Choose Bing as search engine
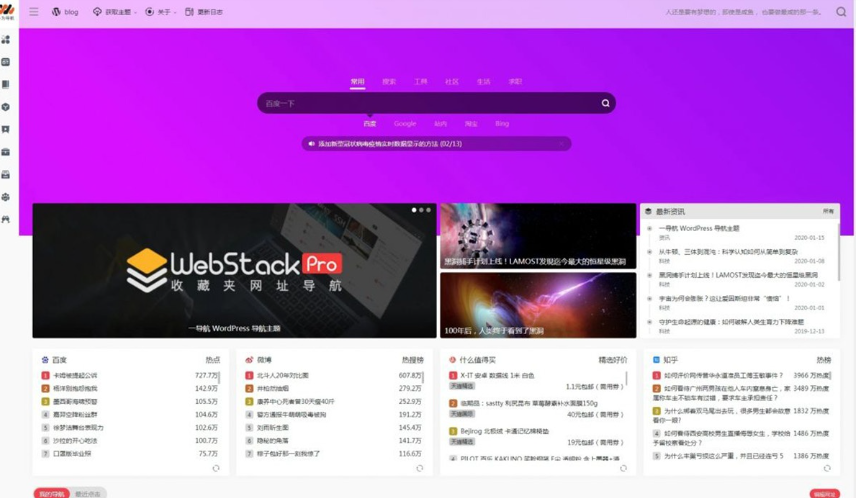The width and height of the screenshot is (861, 498). click(x=502, y=124)
